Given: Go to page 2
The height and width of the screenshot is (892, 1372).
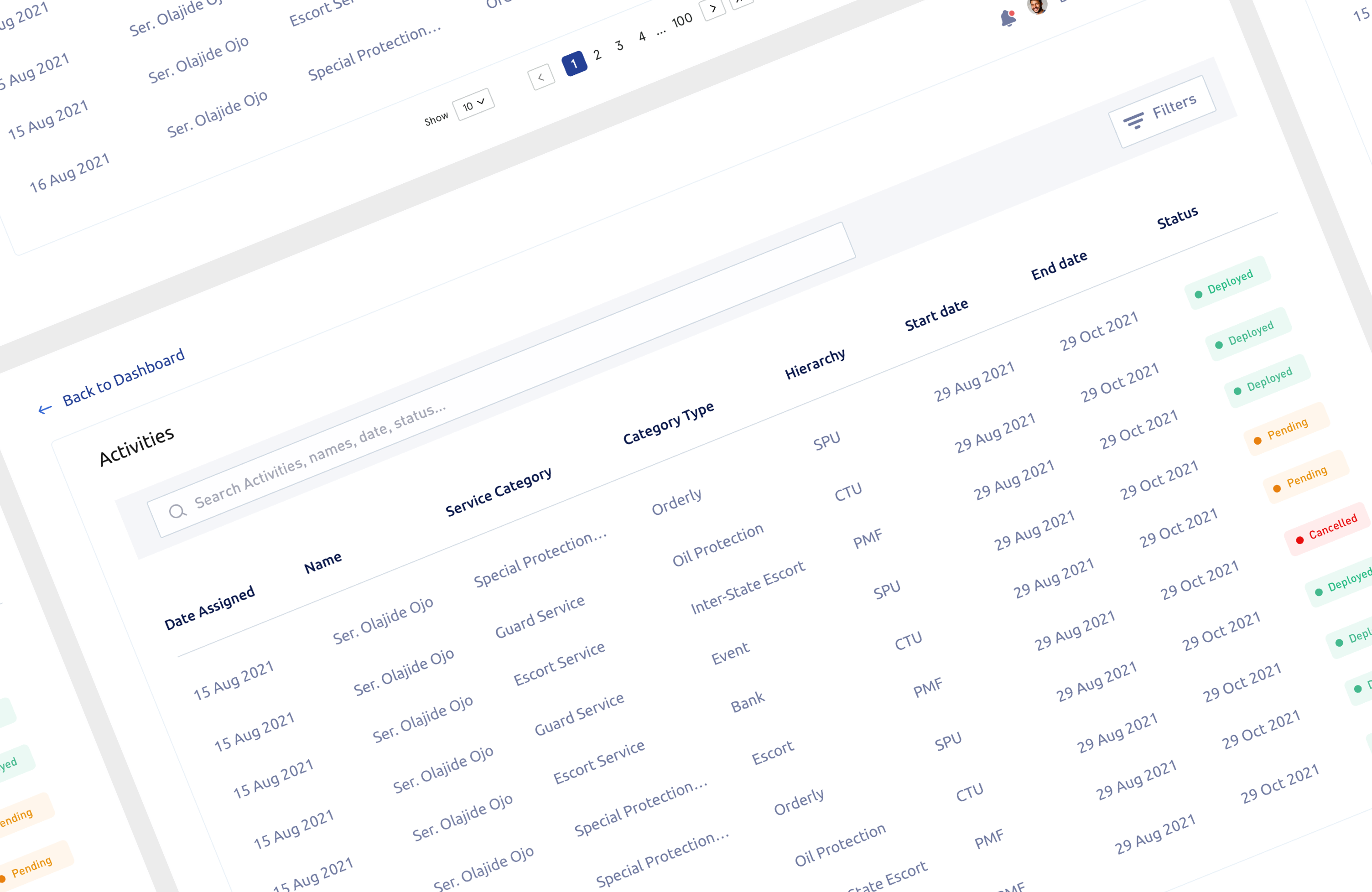Looking at the screenshot, I should [x=597, y=55].
